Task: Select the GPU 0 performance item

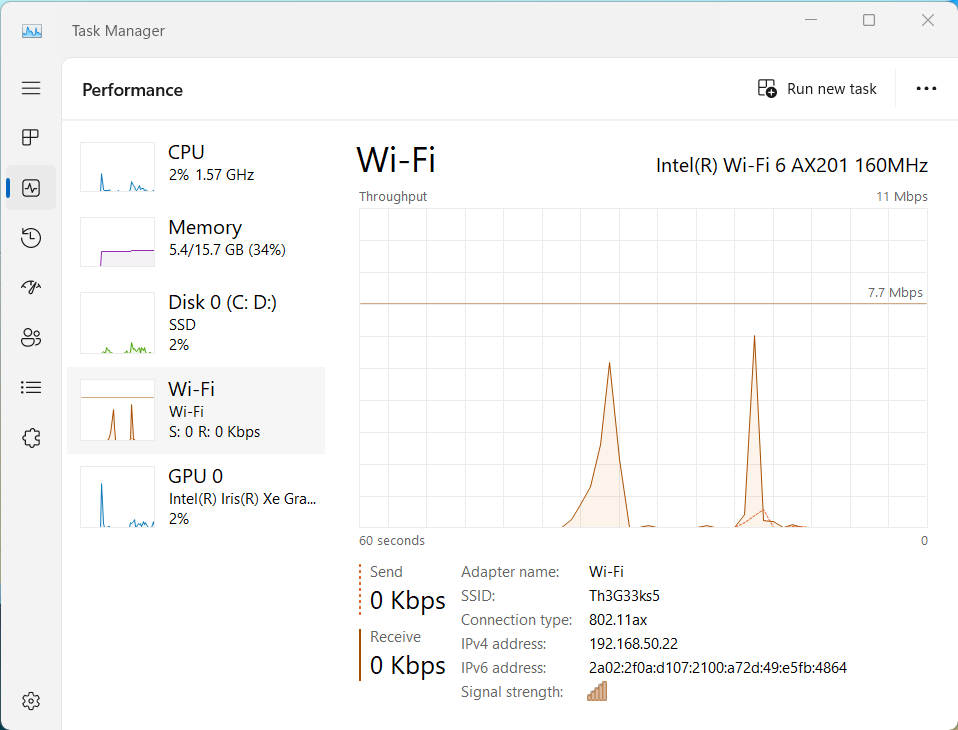Action: [x=196, y=497]
